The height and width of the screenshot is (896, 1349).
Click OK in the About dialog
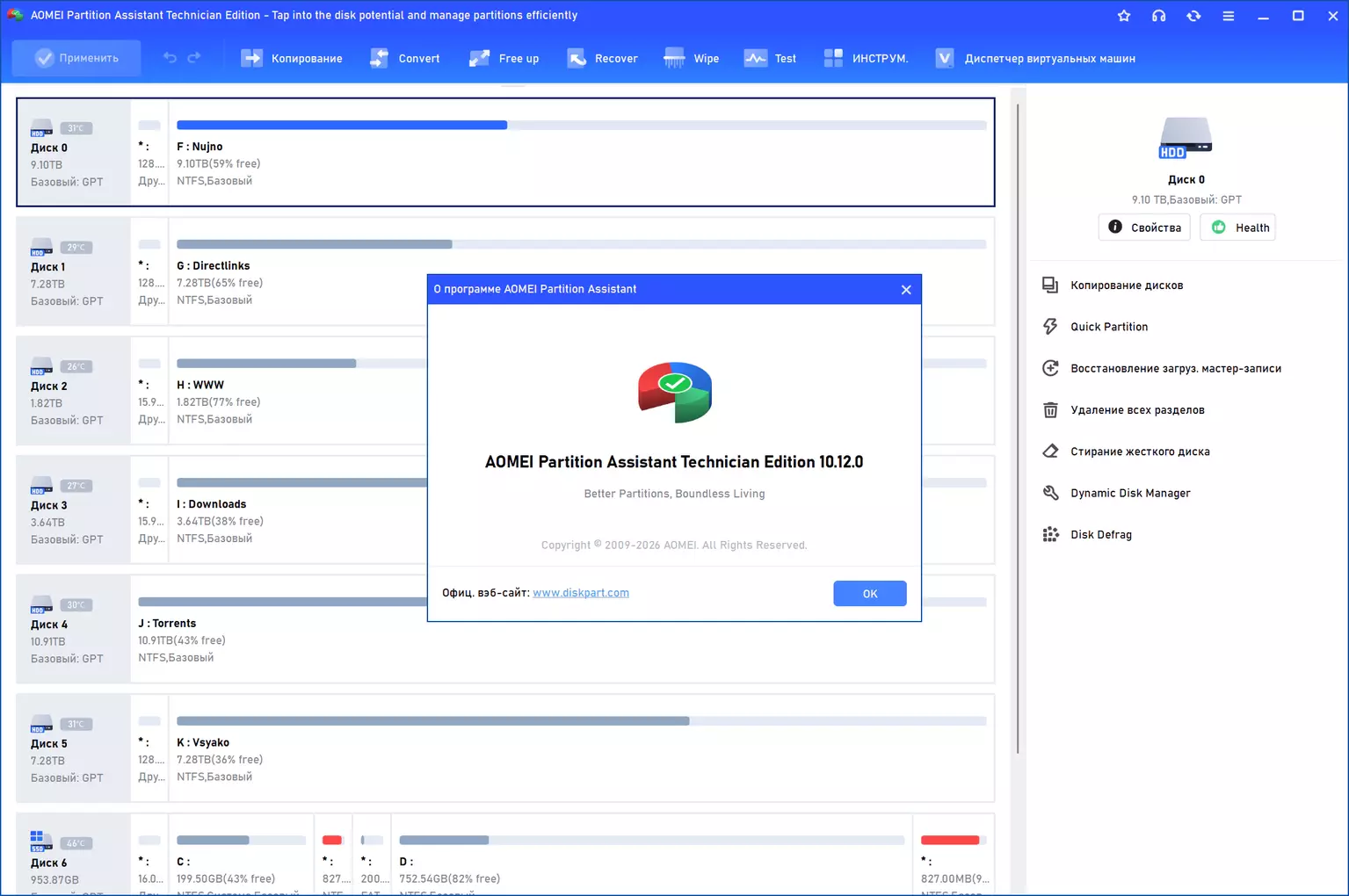coord(870,594)
